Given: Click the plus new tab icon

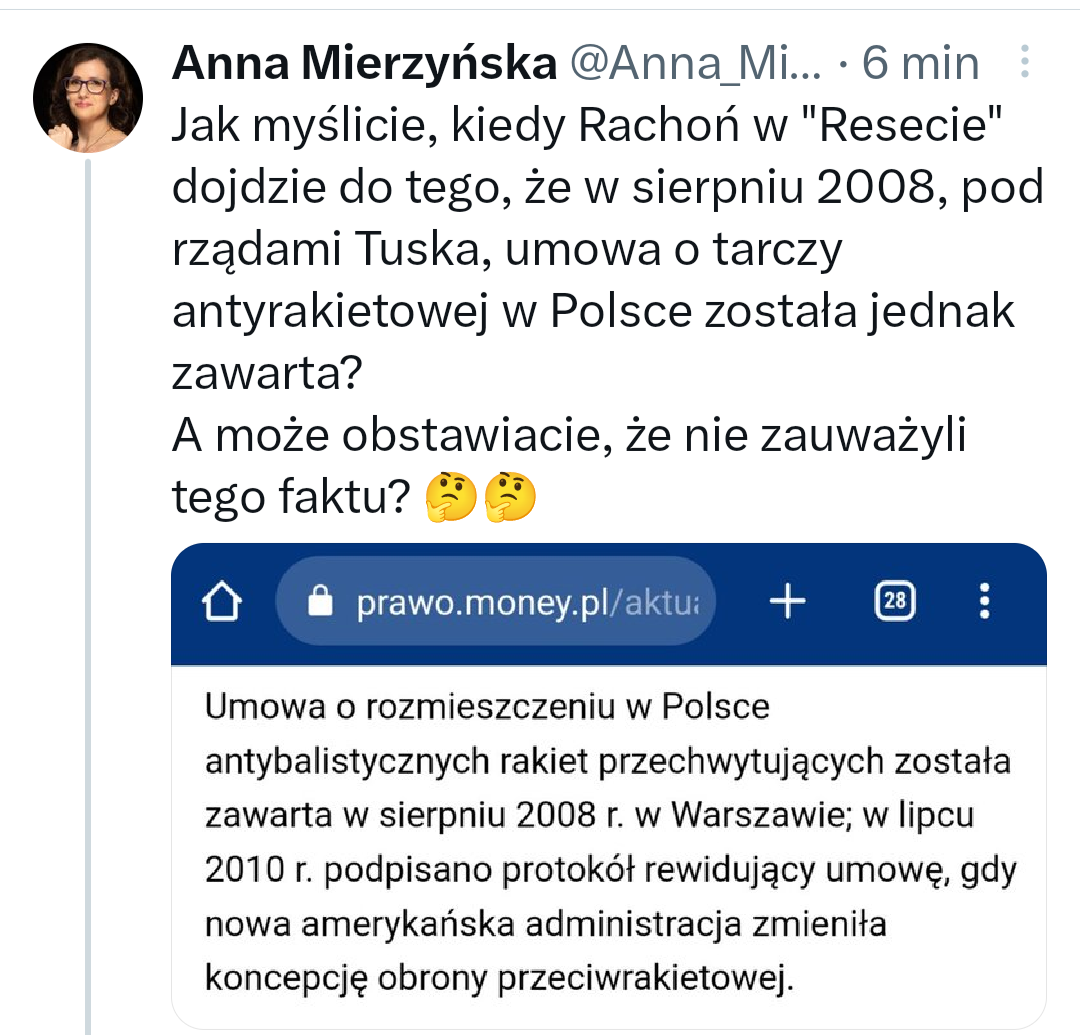Looking at the screenshot, I should coord(788,602).
